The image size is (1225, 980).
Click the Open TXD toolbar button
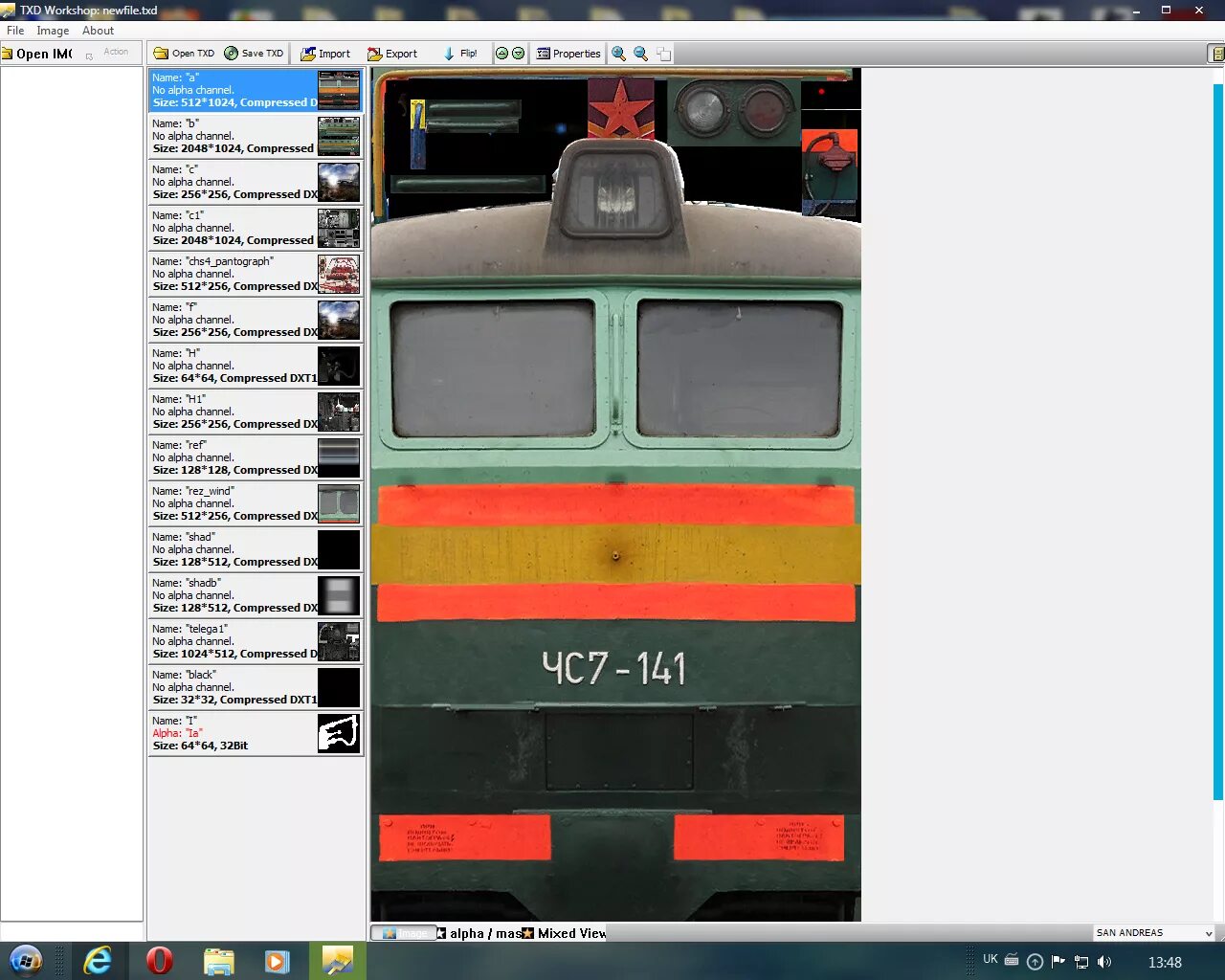pyautogui.click(x=184, y=54)
